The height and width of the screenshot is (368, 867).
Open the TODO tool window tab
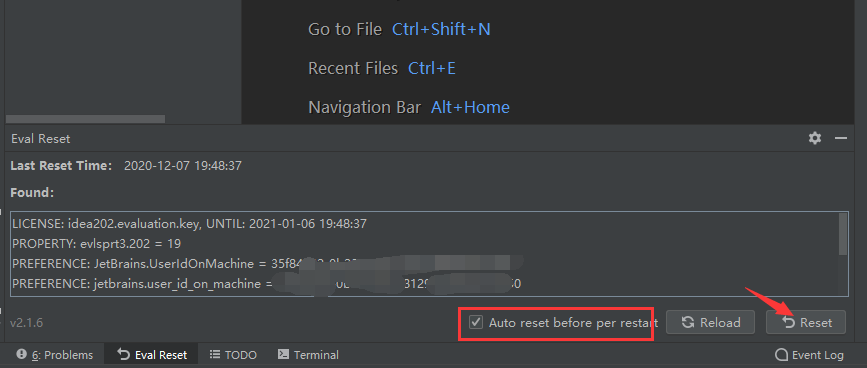point(233,355)
